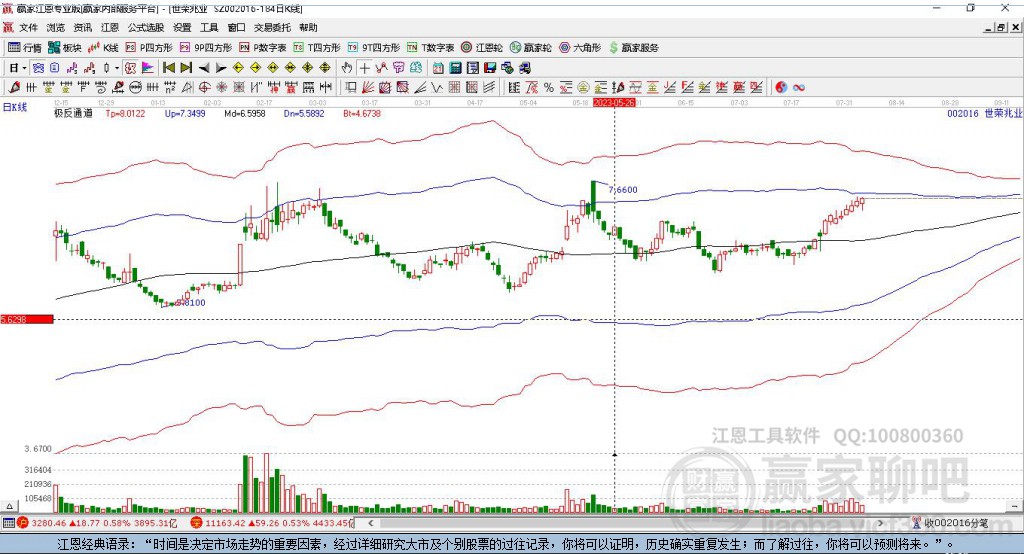
Task: Click the 金 circle icon
Action: coord(583,87)
